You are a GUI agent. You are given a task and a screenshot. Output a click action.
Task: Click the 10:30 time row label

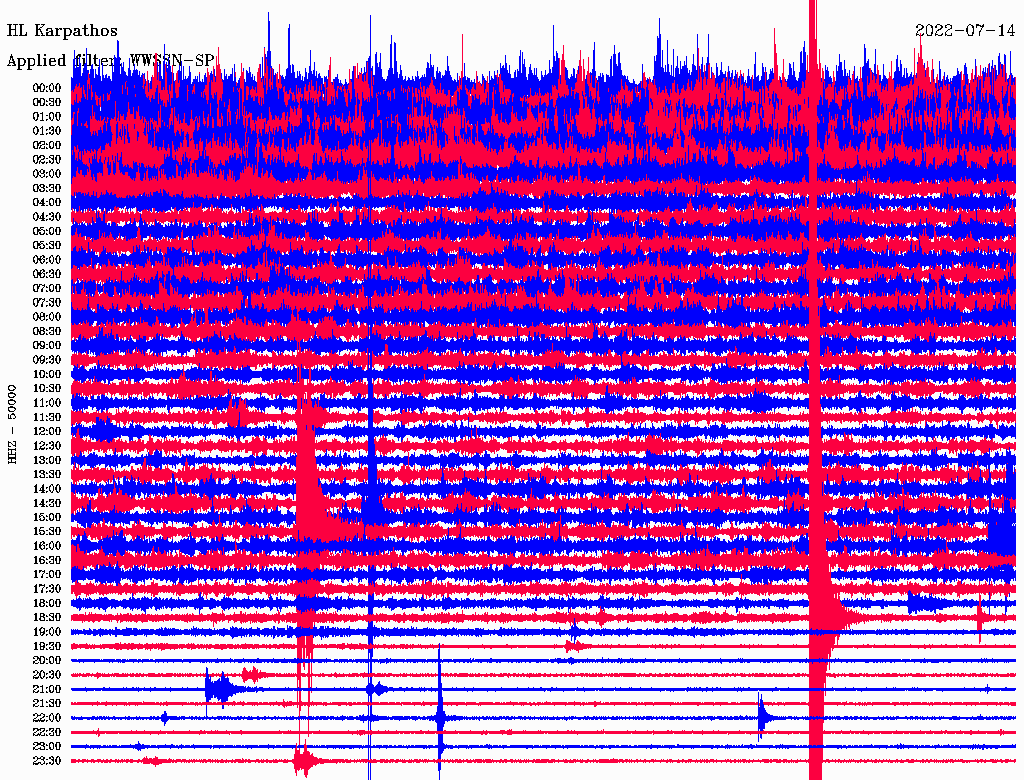pyautogui.click(x=47, y=389)
